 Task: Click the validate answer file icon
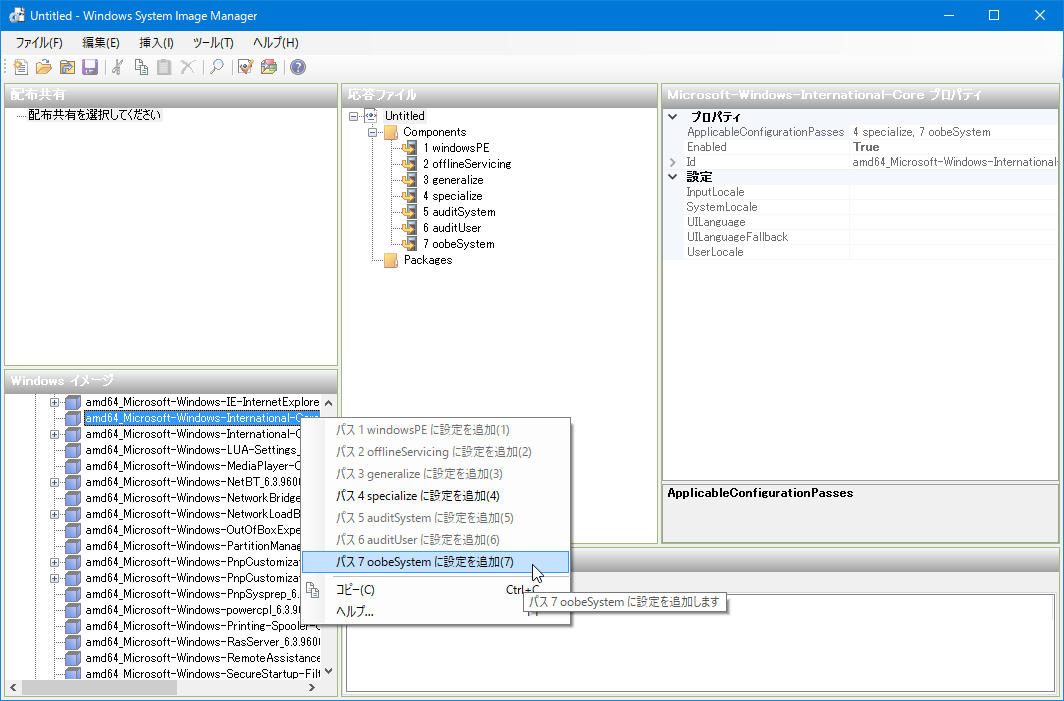[246, 67]
